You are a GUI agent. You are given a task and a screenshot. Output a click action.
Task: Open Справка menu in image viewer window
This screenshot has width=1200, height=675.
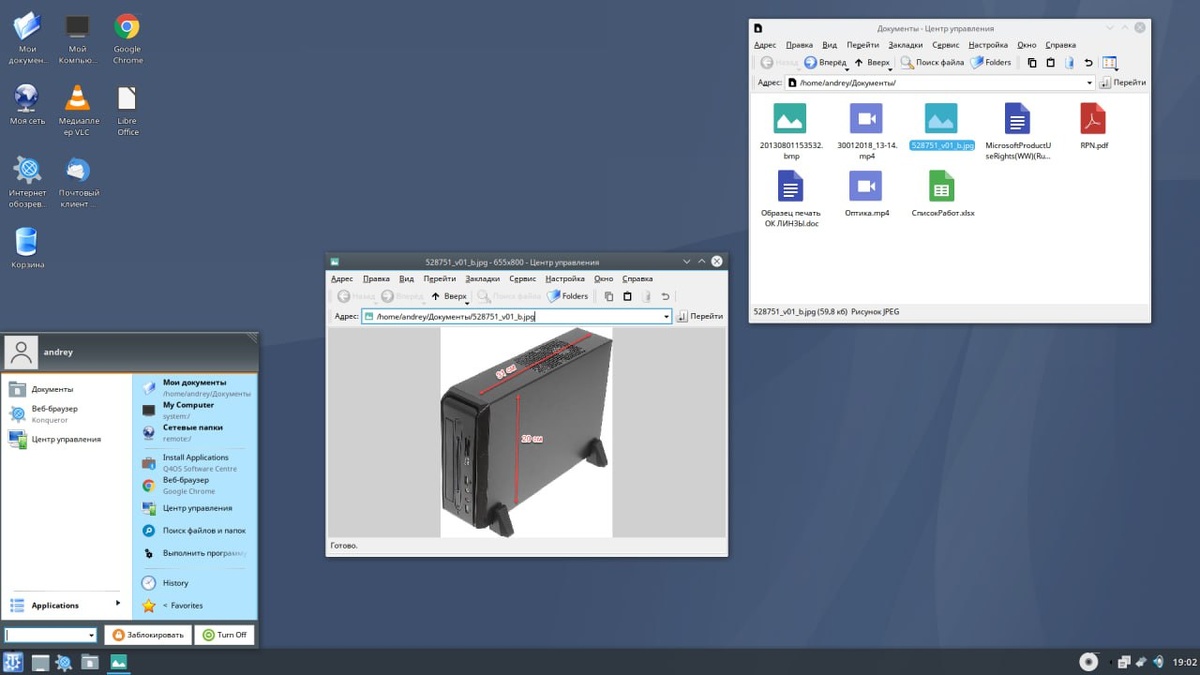point(637,279)
